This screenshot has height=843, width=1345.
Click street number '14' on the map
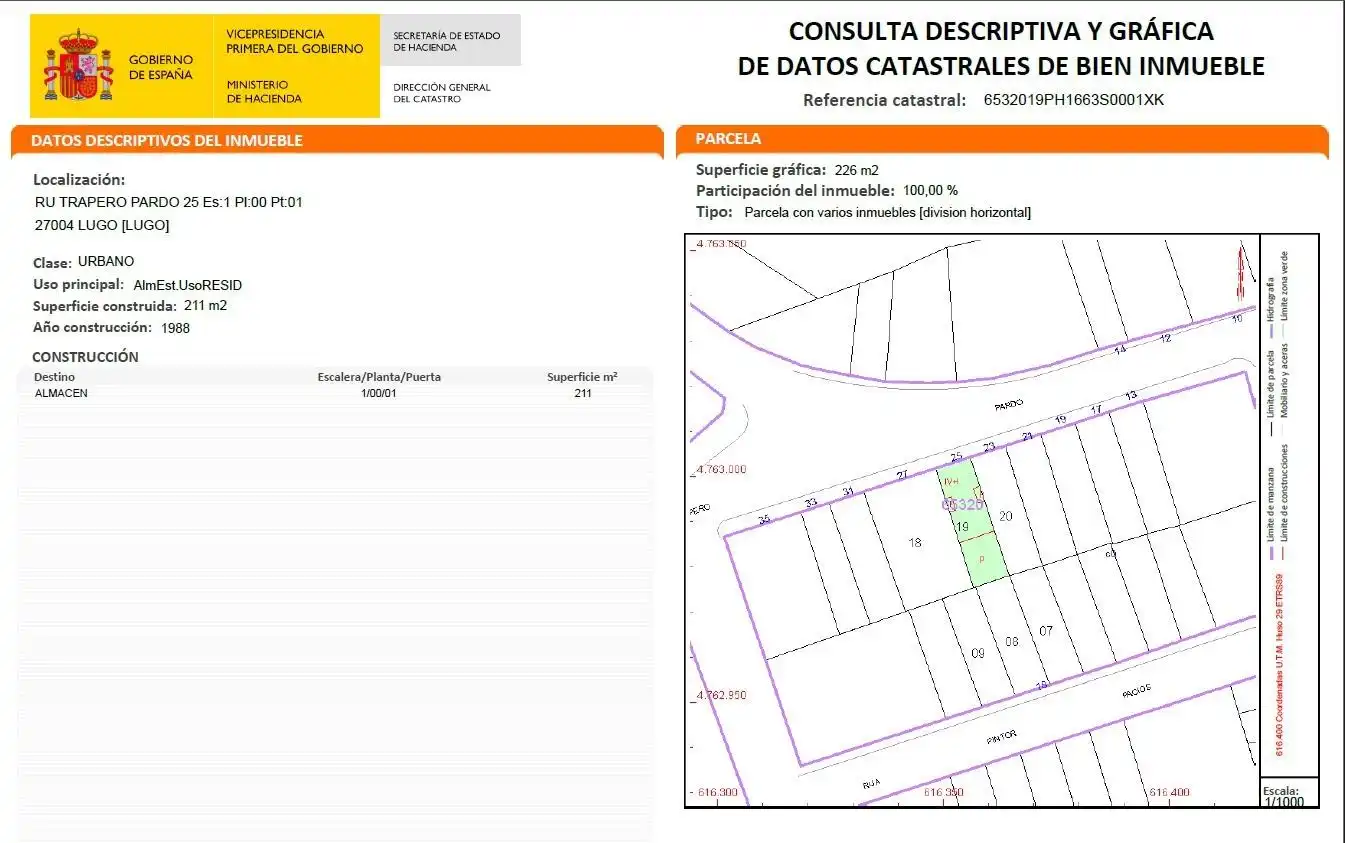[x=1120, y=350]
